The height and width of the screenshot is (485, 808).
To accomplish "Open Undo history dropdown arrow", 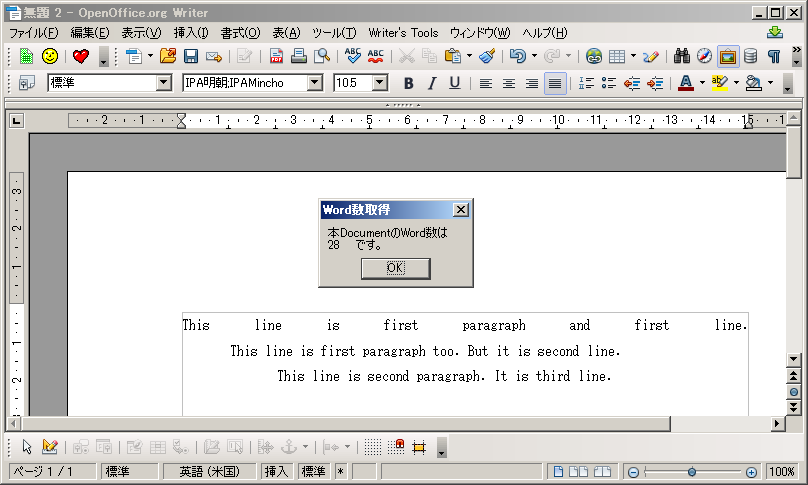I will (534, 56).
